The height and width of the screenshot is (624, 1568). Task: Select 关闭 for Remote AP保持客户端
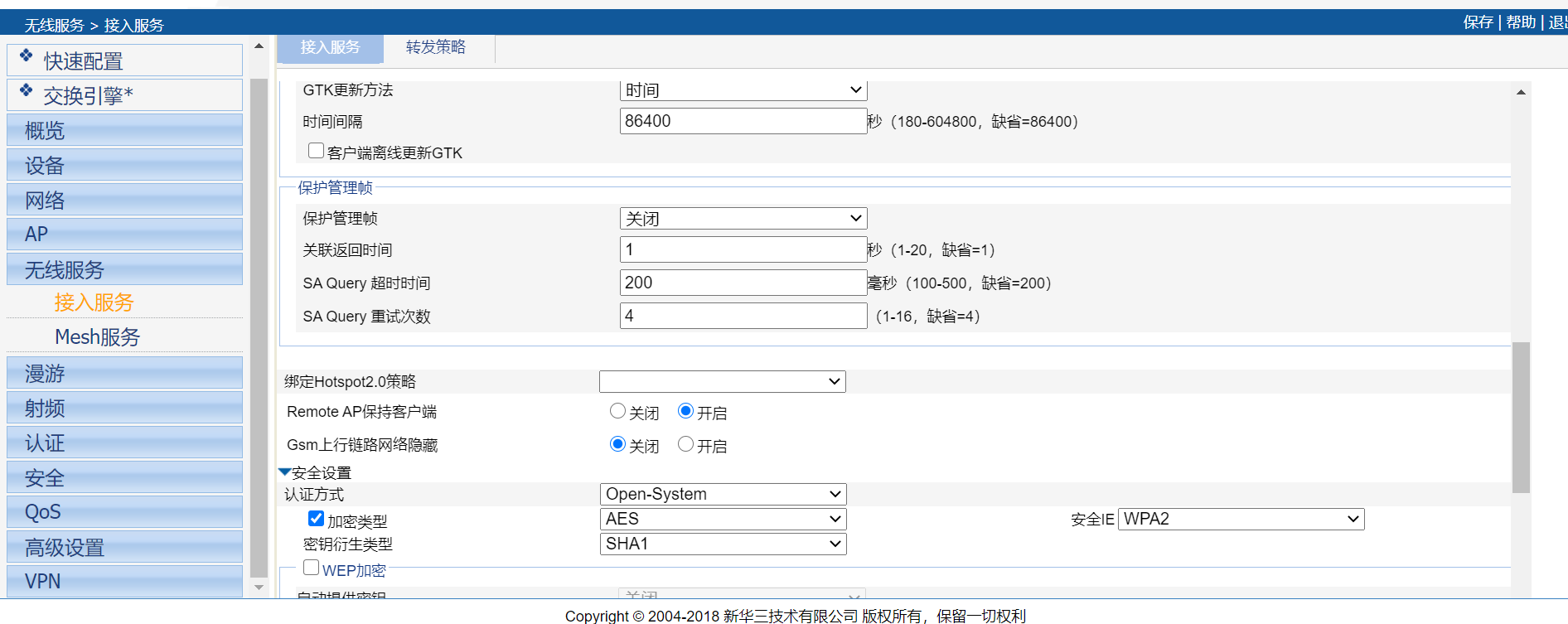tap(617, 411)
